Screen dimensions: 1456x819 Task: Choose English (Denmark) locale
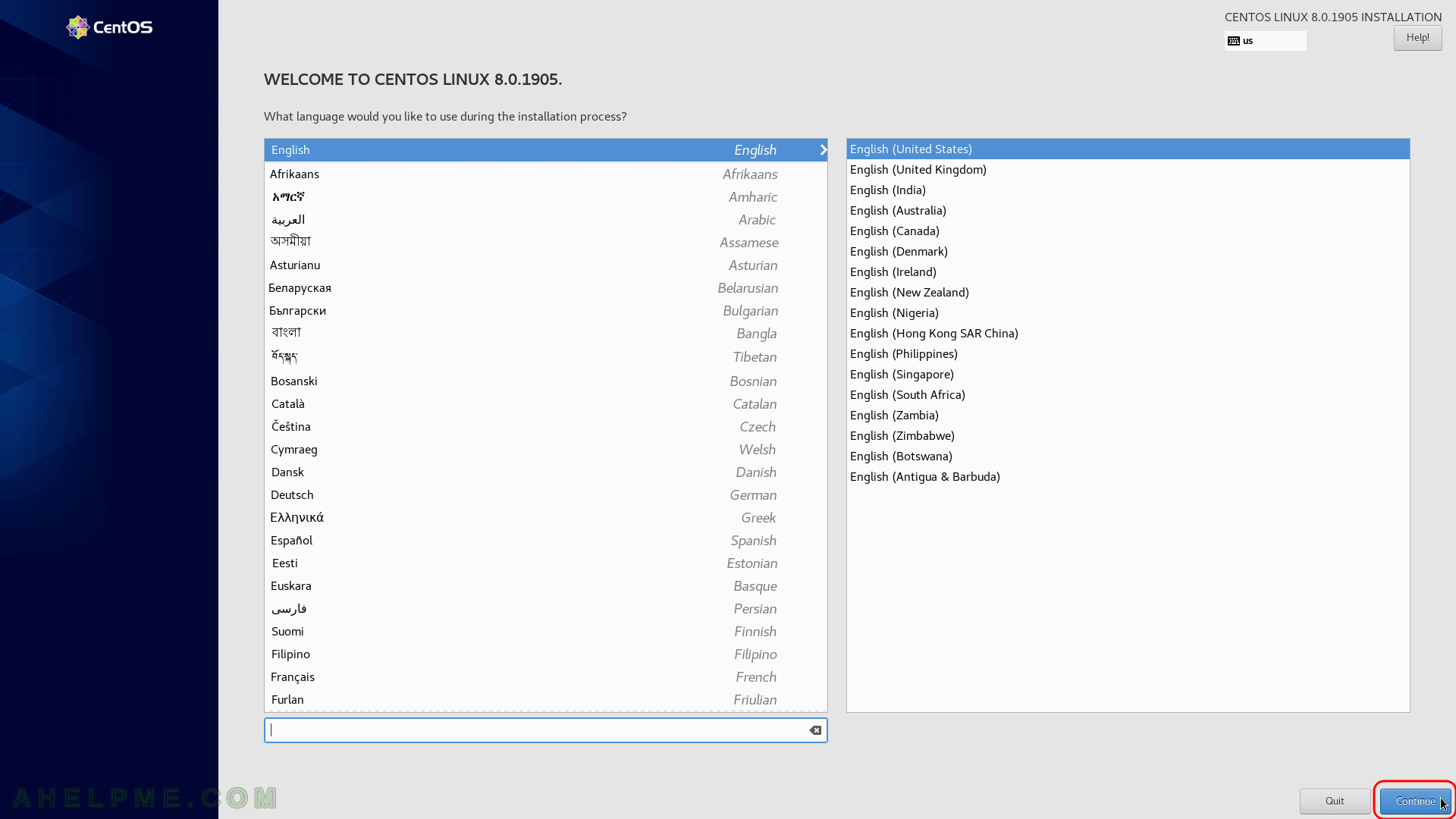tap(1128, 252)
